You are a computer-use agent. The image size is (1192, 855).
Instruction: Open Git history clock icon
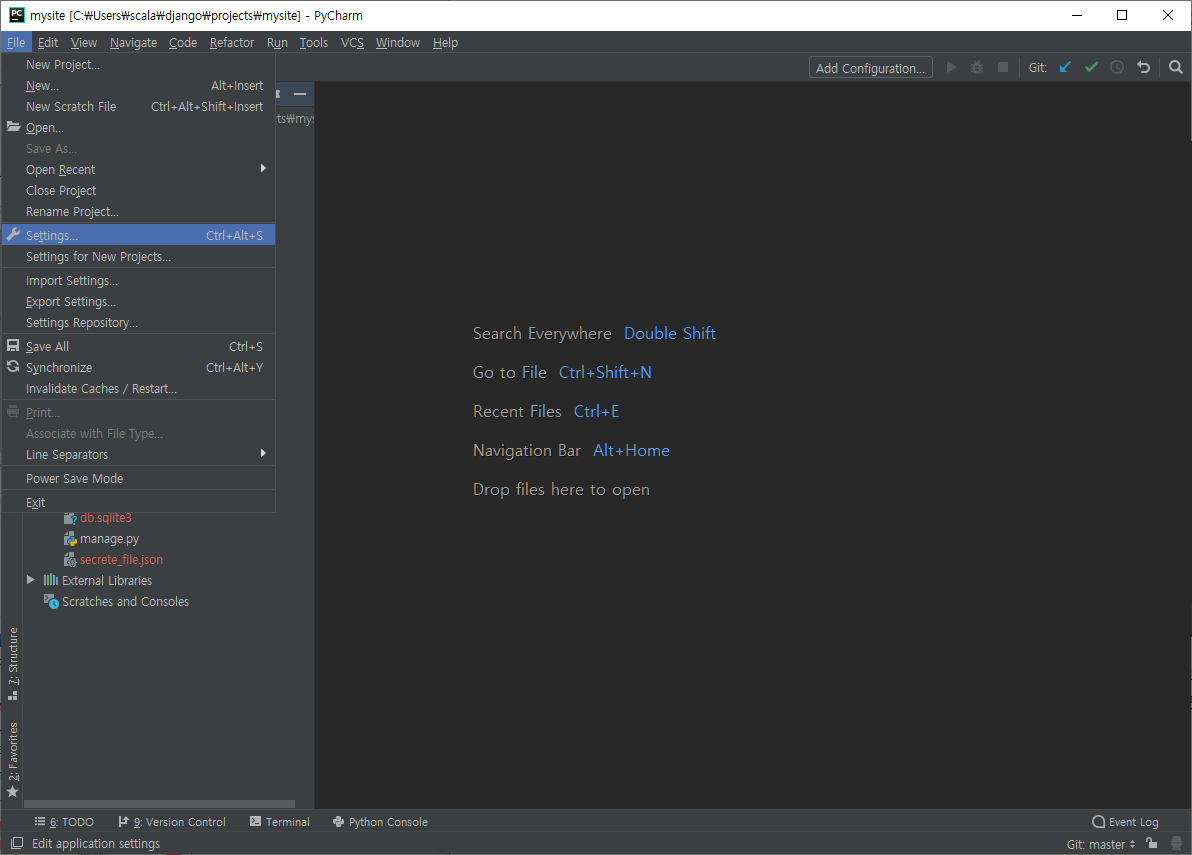1117,68
